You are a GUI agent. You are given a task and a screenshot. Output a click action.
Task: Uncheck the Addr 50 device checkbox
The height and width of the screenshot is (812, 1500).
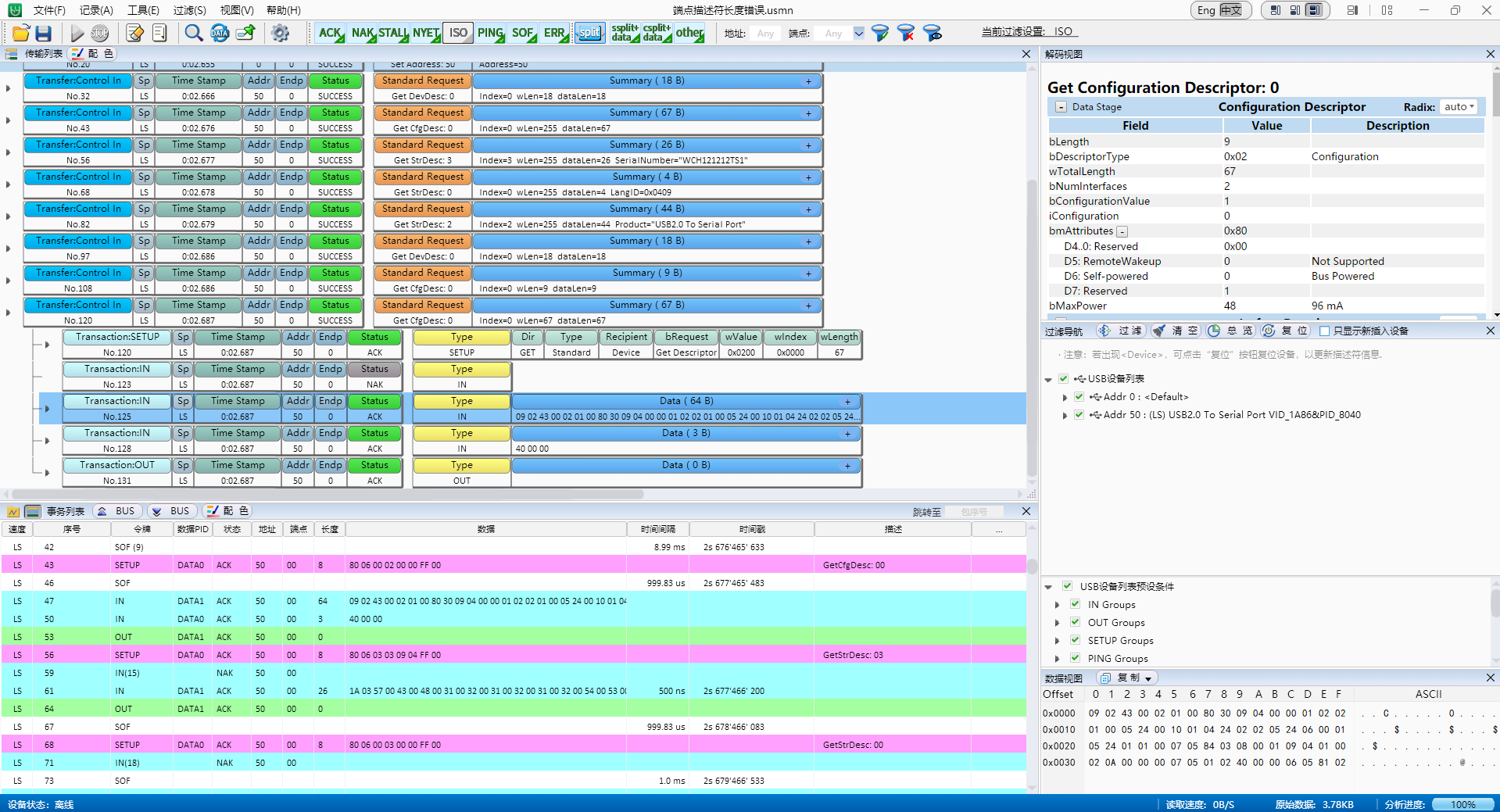1079,414
